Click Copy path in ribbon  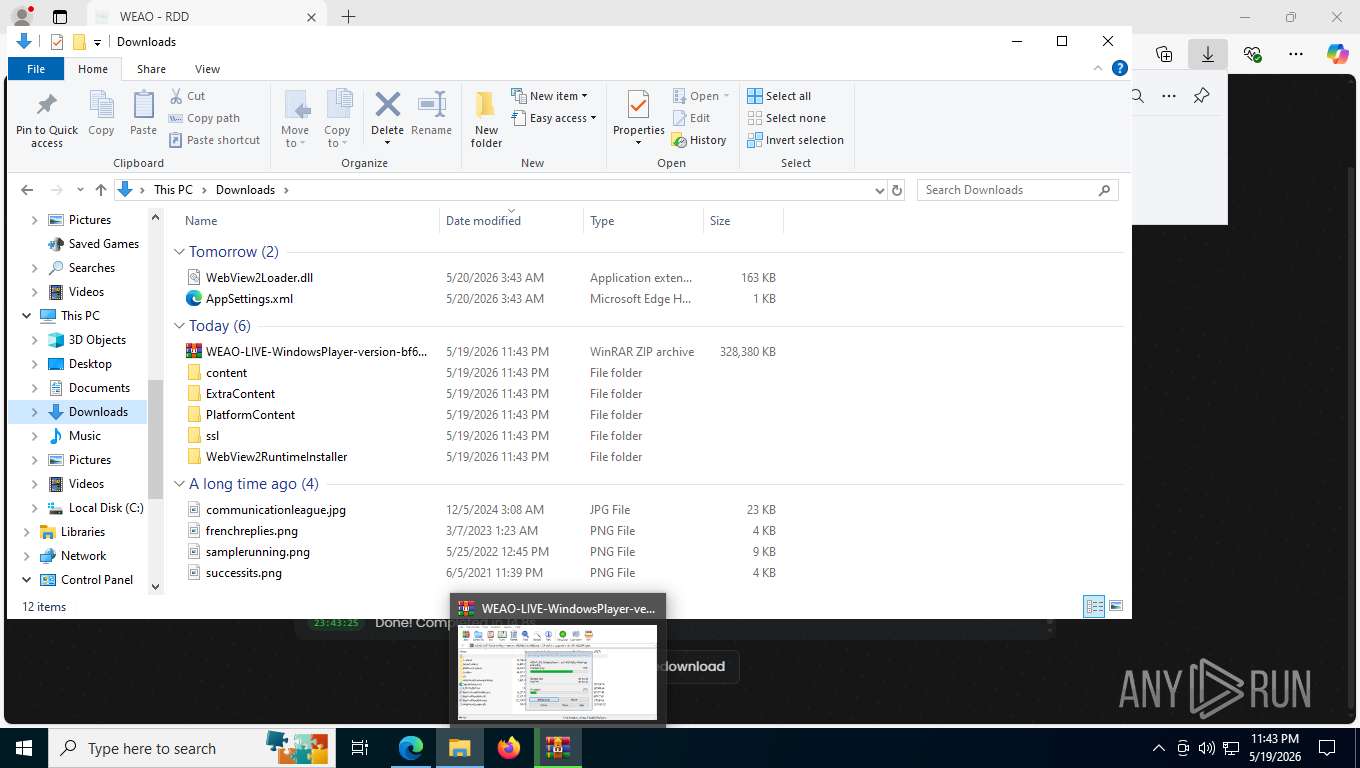tap(204, 118)
